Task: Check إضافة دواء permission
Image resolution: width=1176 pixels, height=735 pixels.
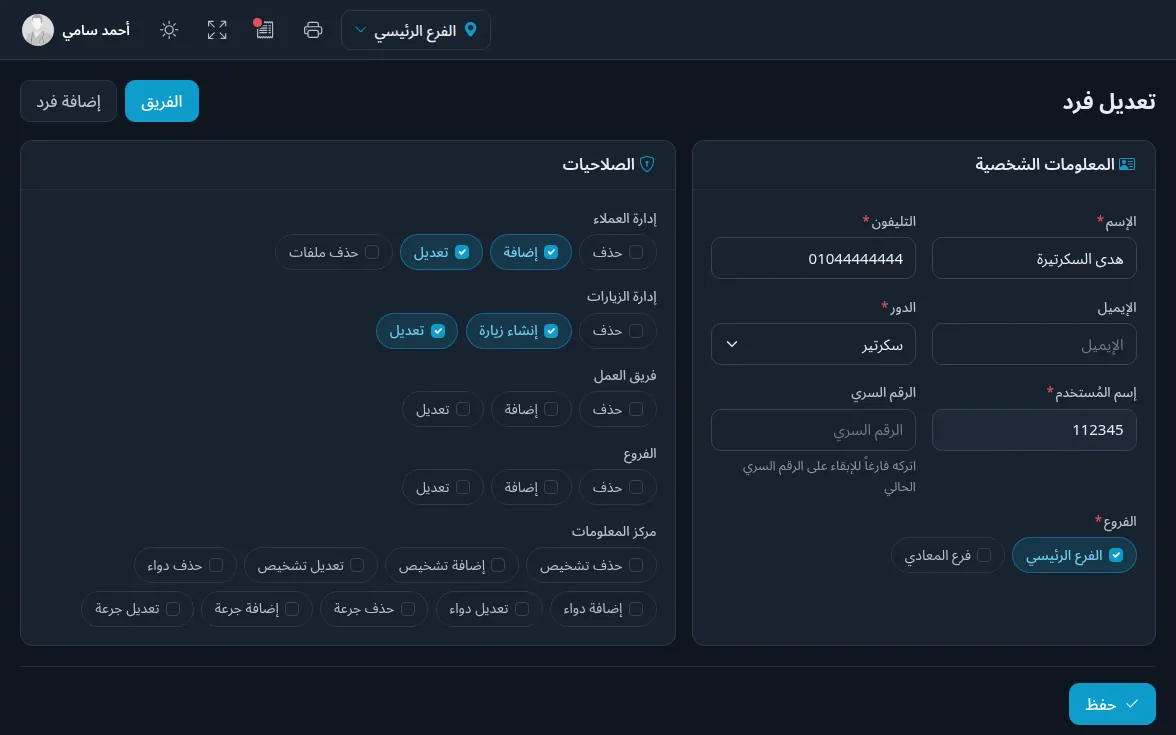Action: (x=636, y=608)
